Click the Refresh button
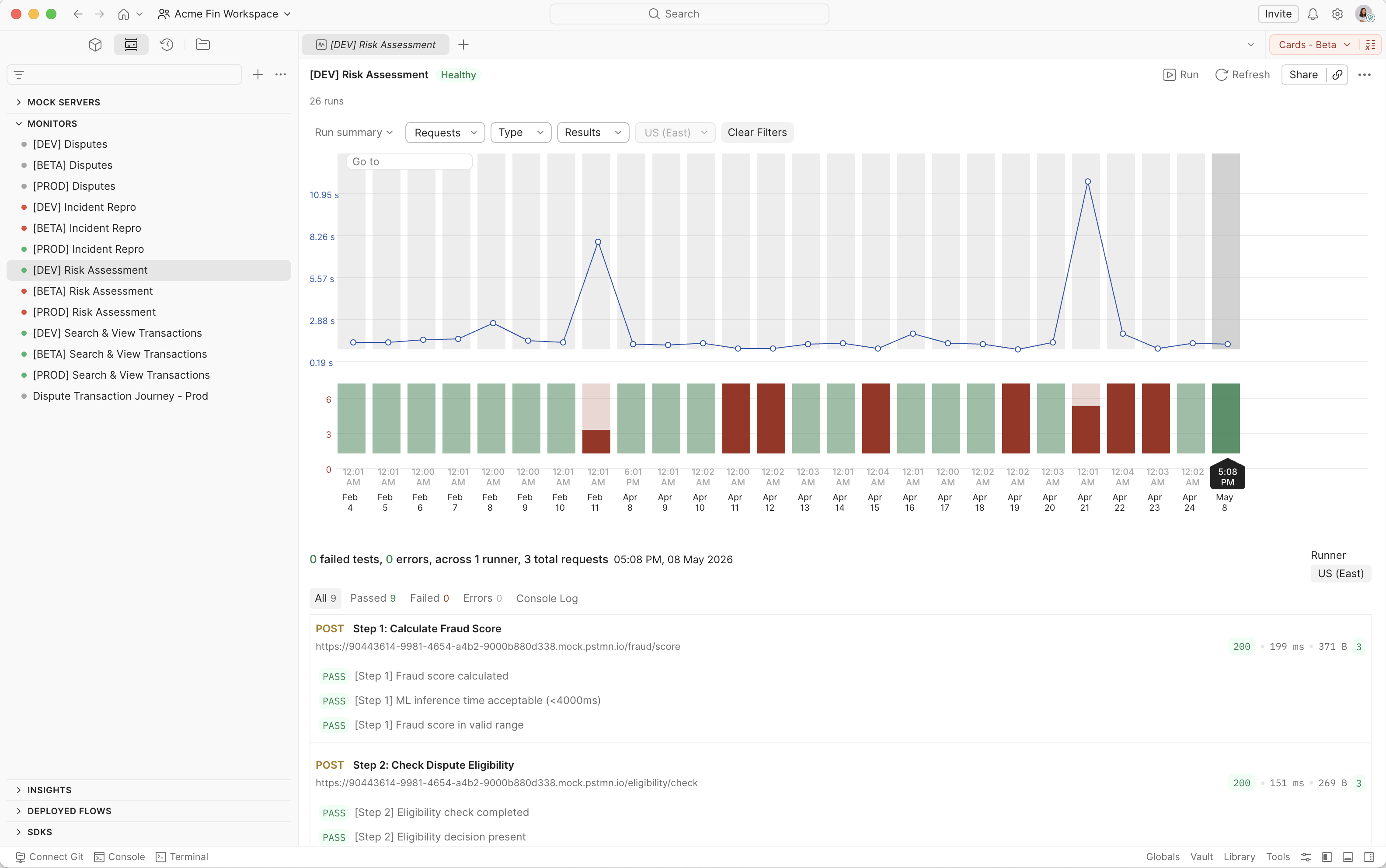 tap(1243, 75)
